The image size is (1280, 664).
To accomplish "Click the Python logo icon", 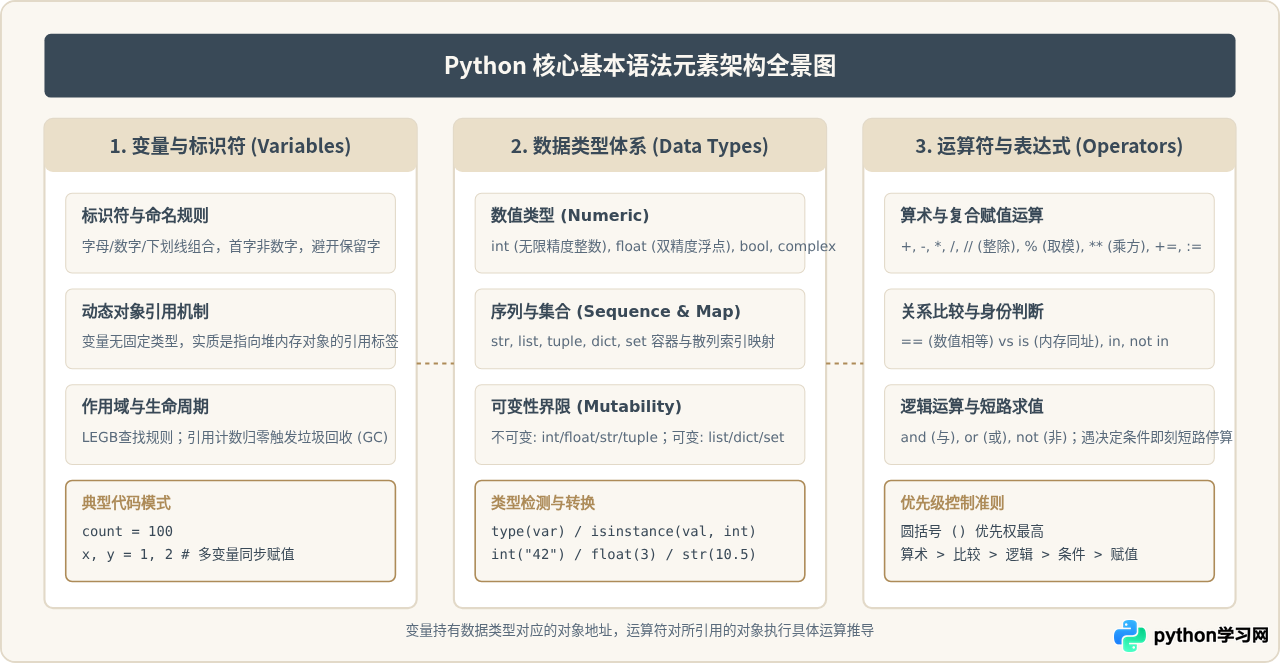I will point(1130,636).
